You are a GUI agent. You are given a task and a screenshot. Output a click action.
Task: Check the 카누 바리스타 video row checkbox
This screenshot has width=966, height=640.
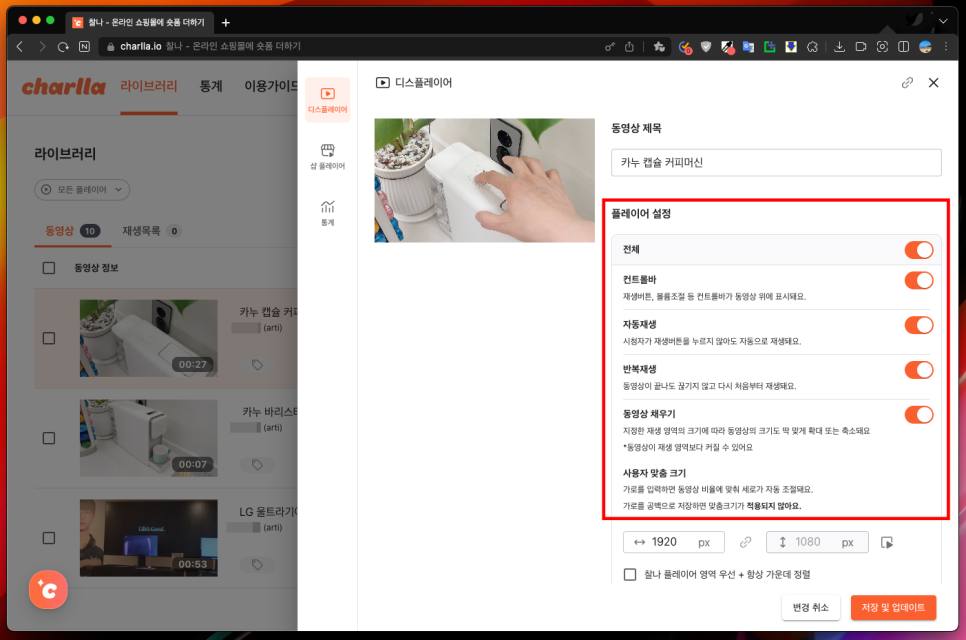click(49, 438)
